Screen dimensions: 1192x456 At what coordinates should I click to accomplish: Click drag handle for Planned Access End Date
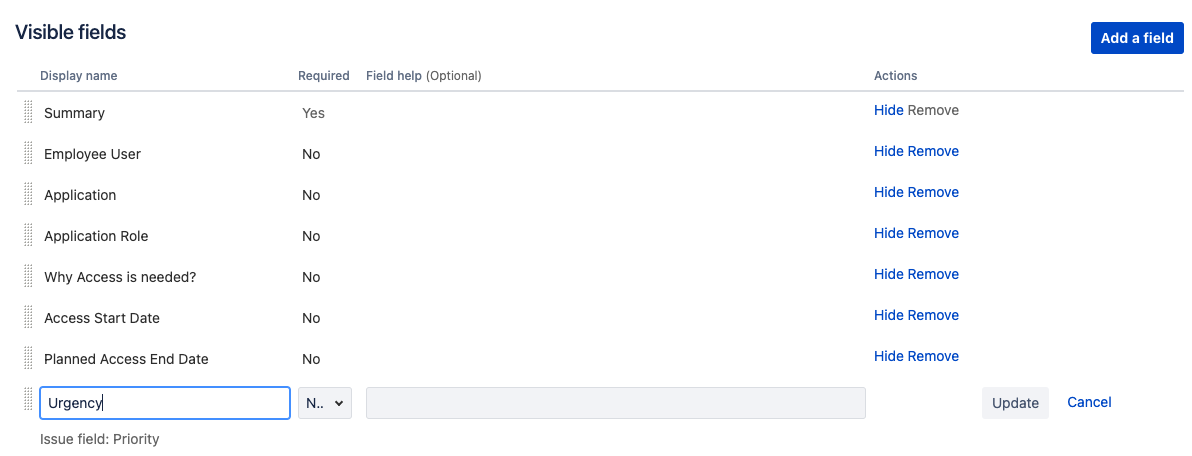[x=28, y=359]
